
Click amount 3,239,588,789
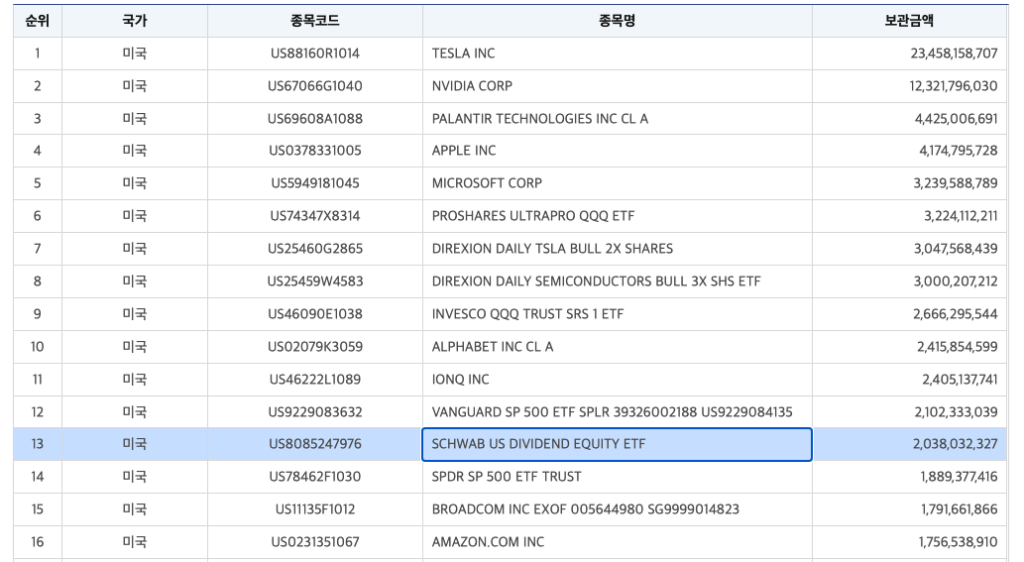[x=955, y=183]
